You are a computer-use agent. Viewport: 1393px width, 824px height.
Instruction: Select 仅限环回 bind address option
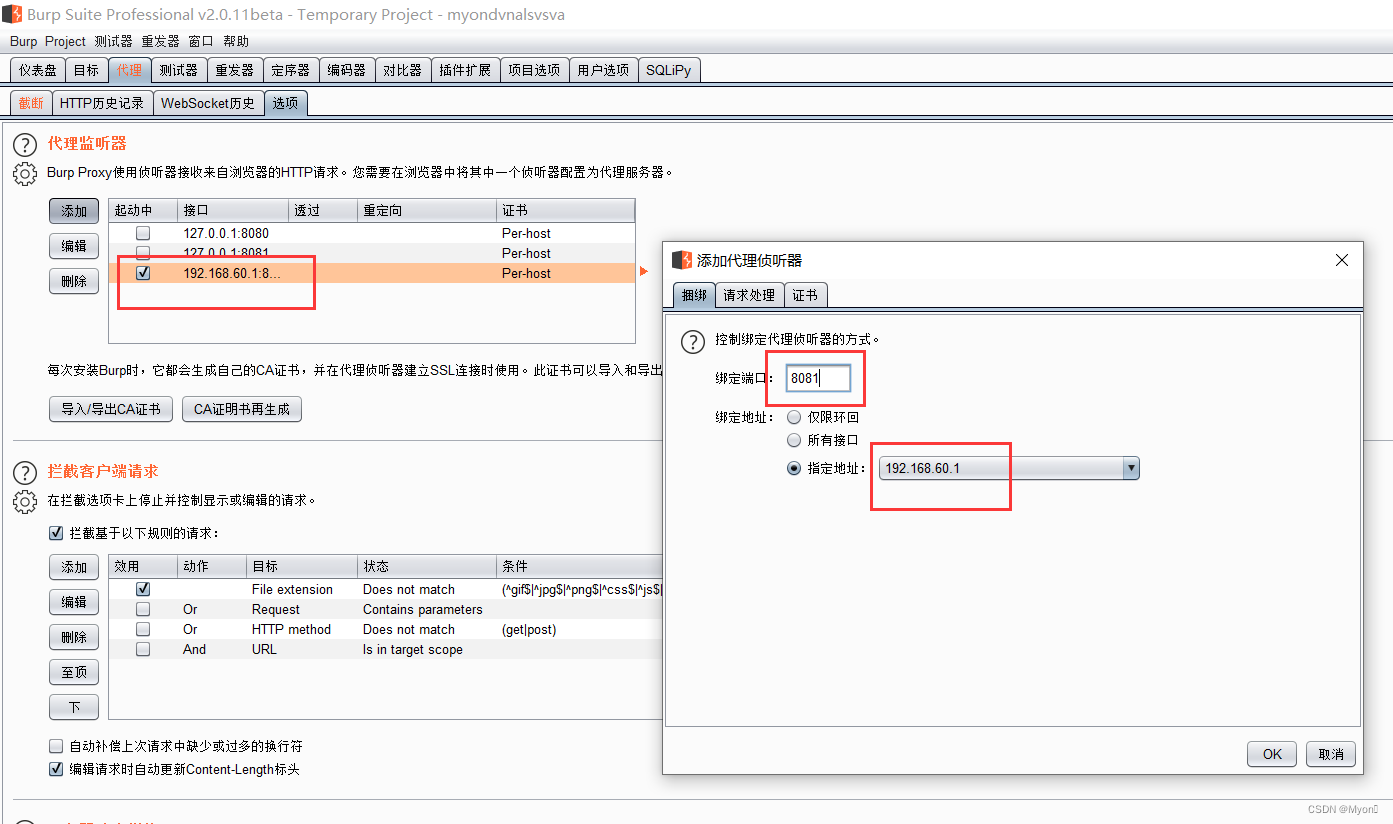(x=794, y=417)
